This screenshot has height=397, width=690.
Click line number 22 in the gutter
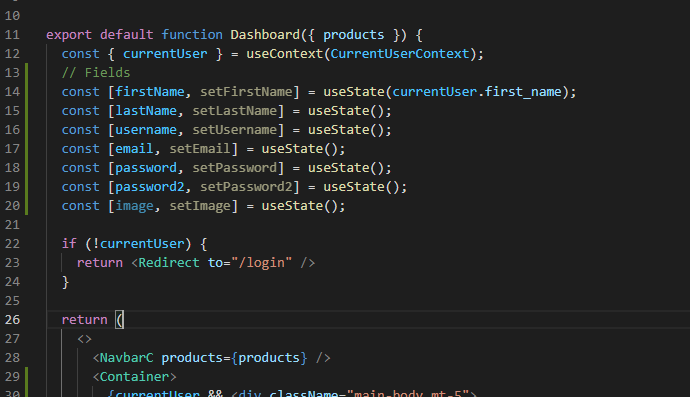(12, 244)
